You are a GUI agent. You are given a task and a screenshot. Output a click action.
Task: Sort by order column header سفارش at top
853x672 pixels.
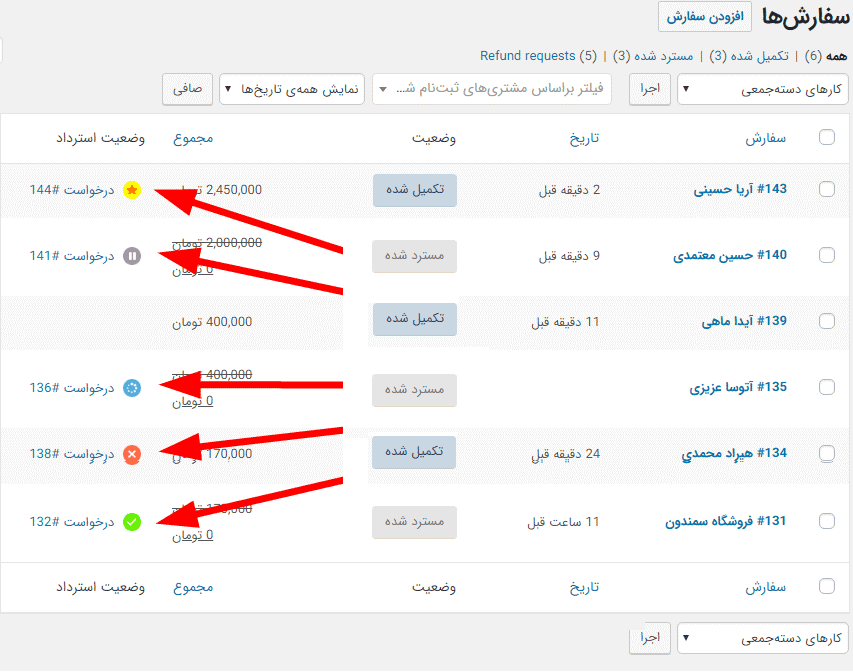(x=765, y=138)
